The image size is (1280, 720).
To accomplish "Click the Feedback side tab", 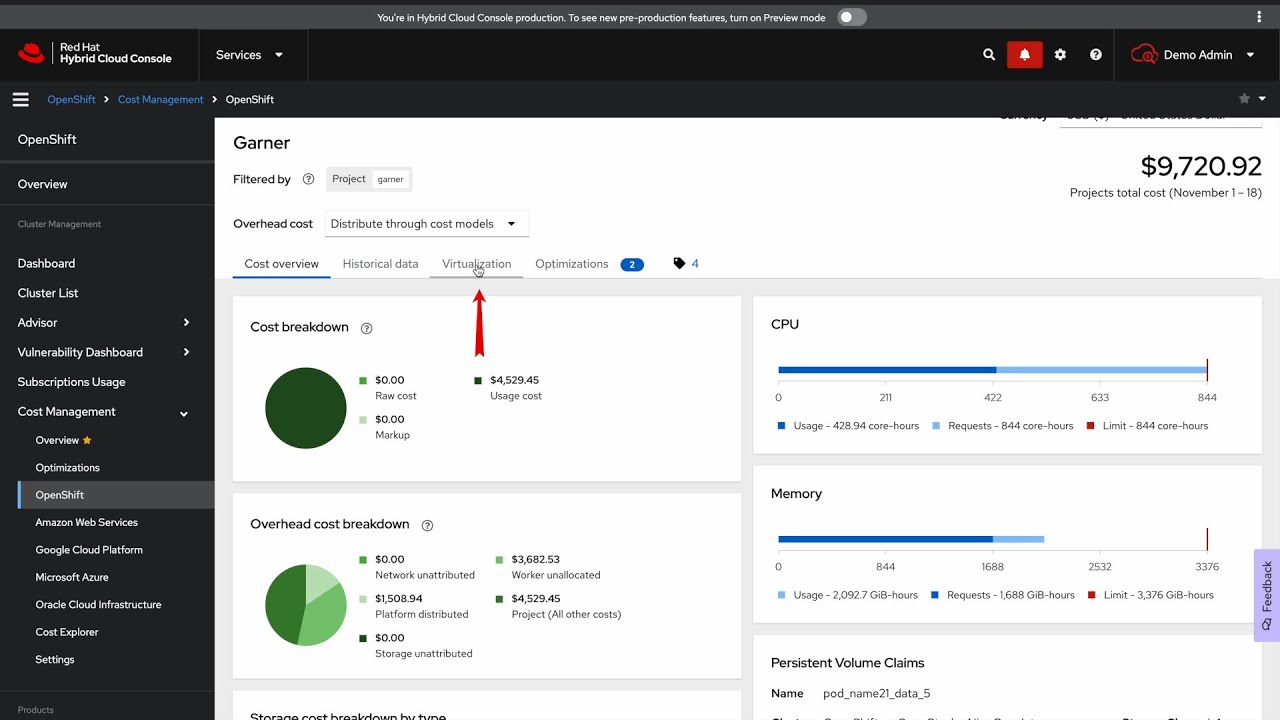I will pos(1266,595).
